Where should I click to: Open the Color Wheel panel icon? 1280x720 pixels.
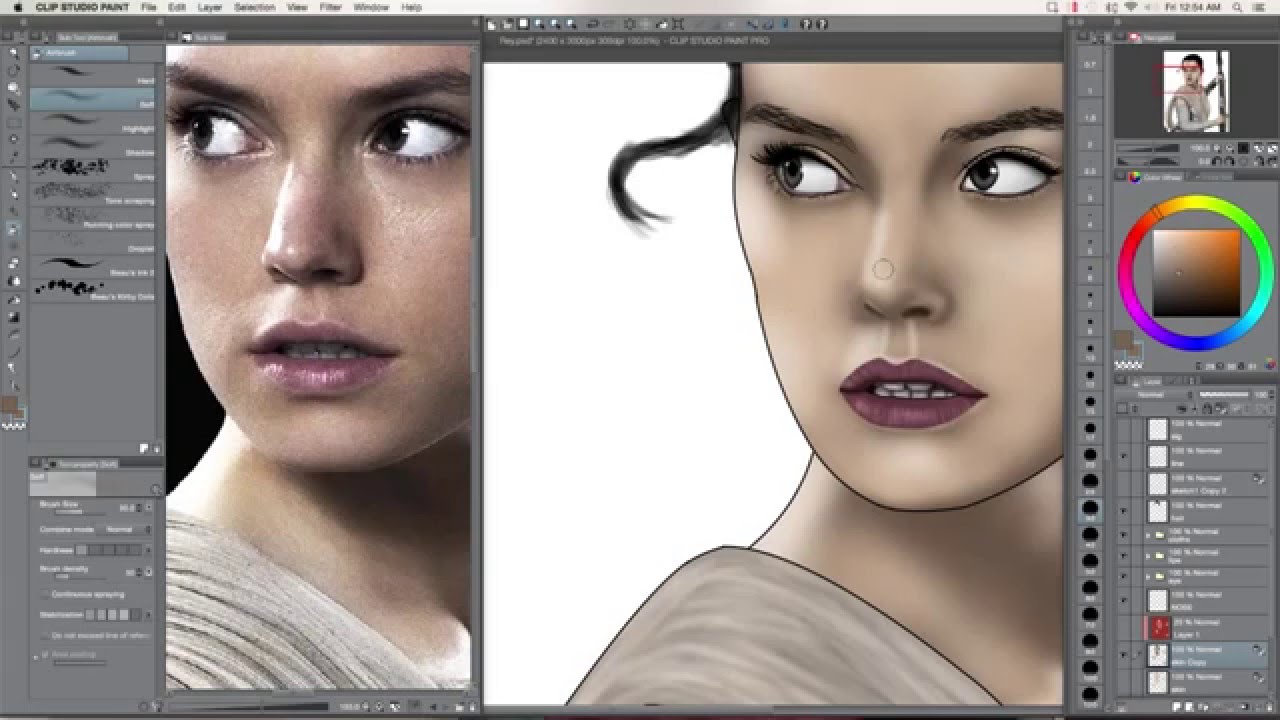(x=1136, y=176)
